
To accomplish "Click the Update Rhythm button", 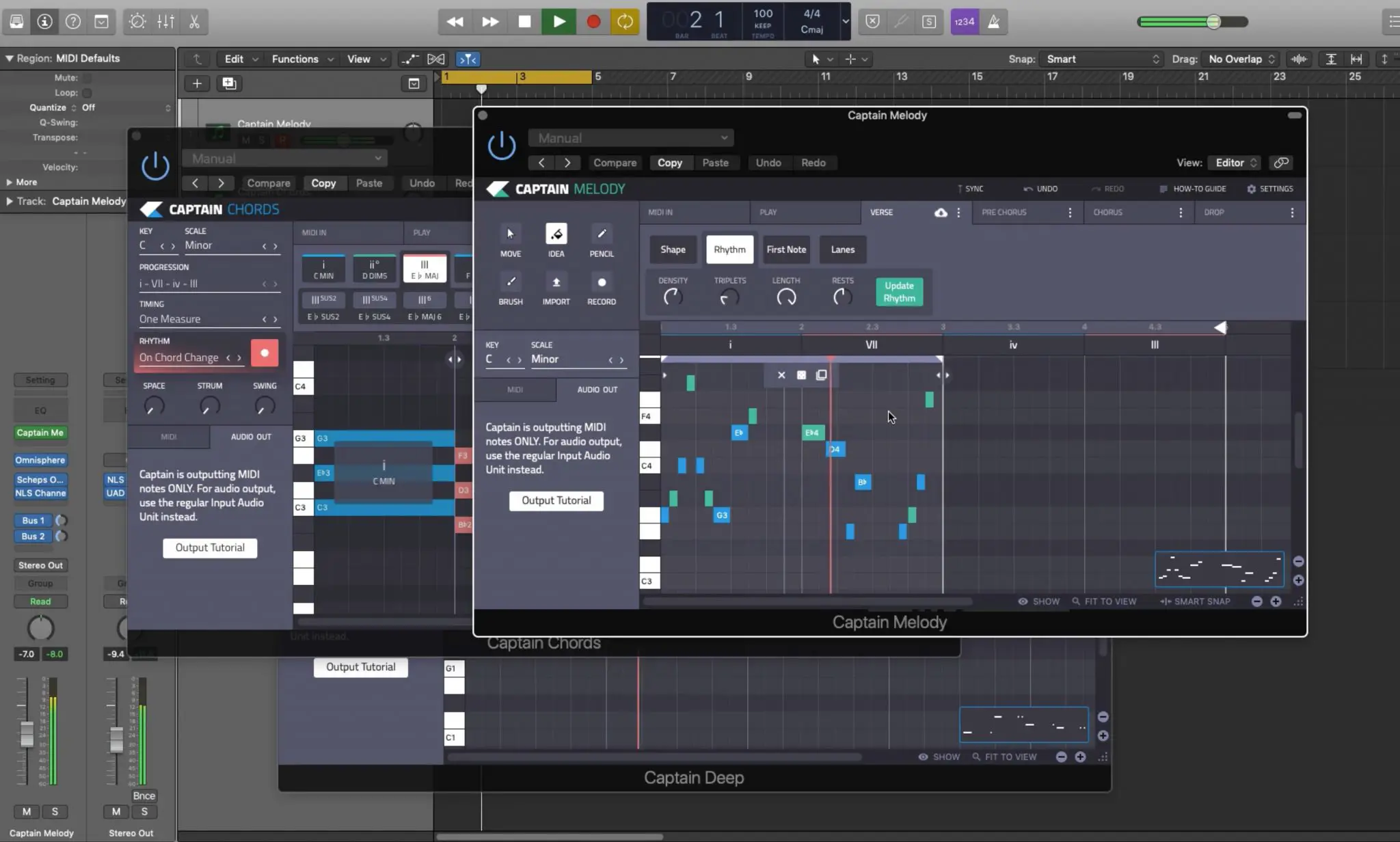I will (898, 292).
